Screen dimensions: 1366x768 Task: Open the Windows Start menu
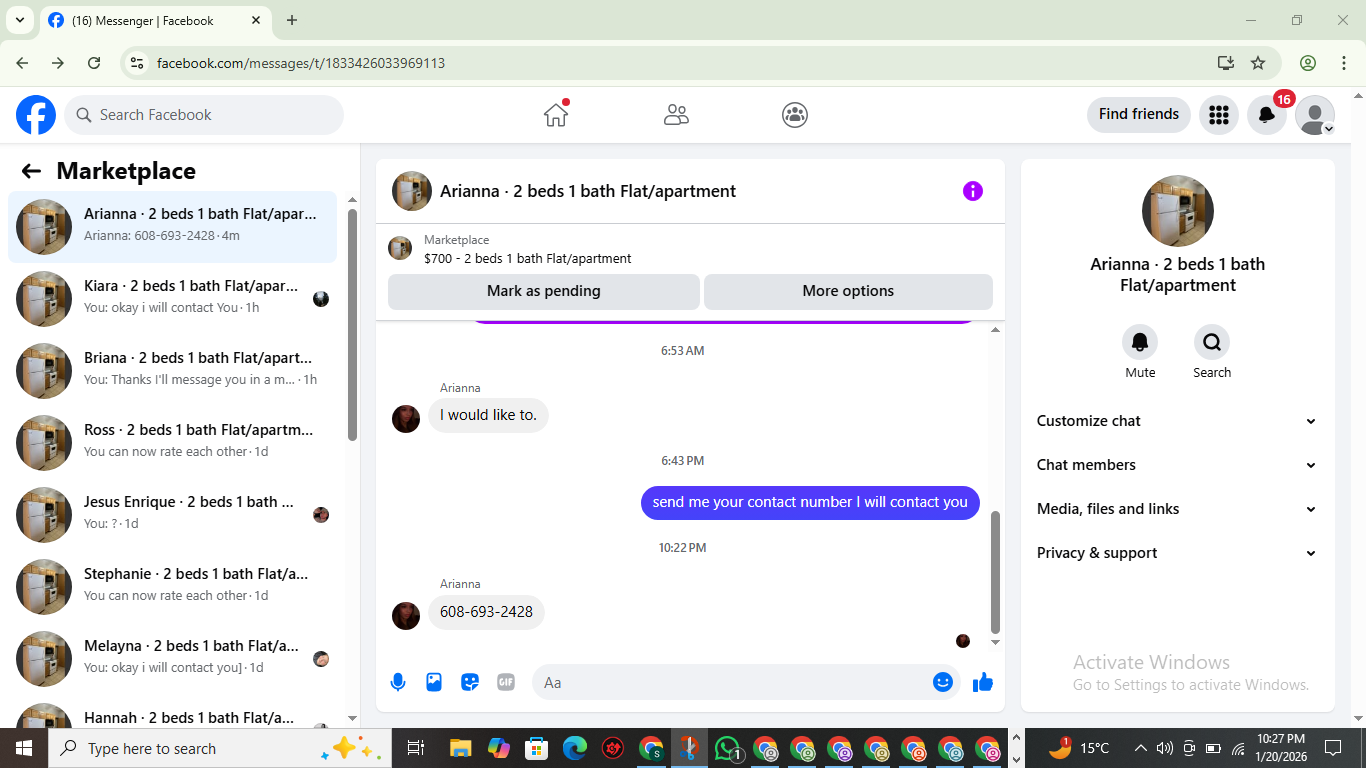coord(24,748)
